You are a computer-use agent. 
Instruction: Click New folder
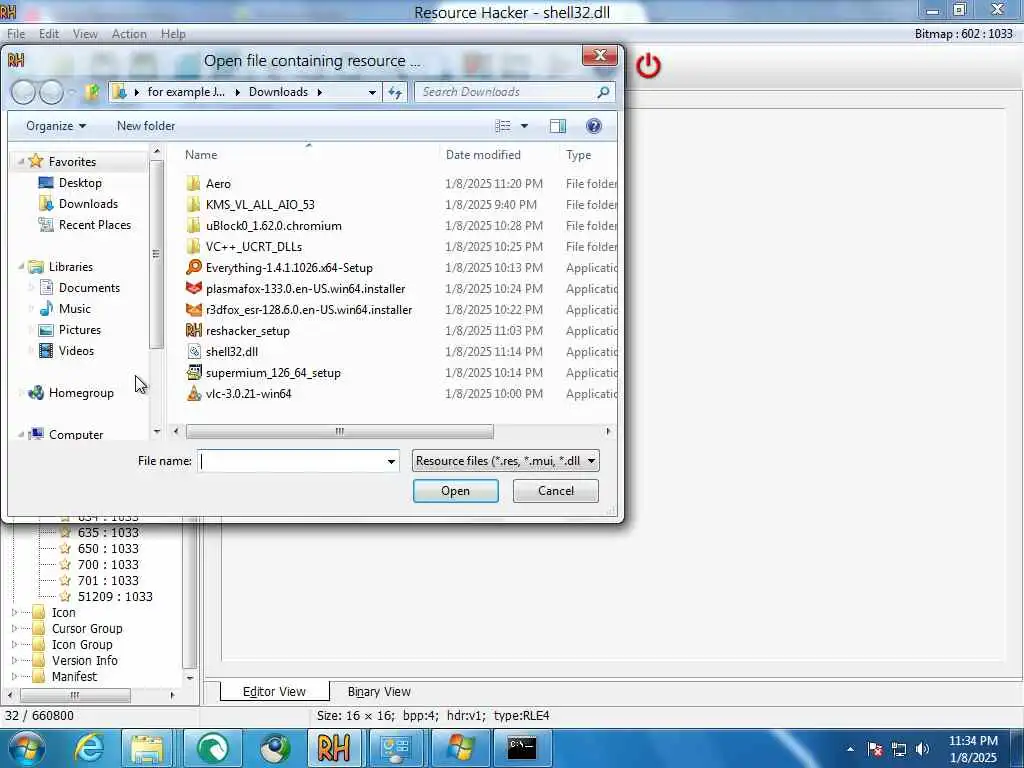146,126
